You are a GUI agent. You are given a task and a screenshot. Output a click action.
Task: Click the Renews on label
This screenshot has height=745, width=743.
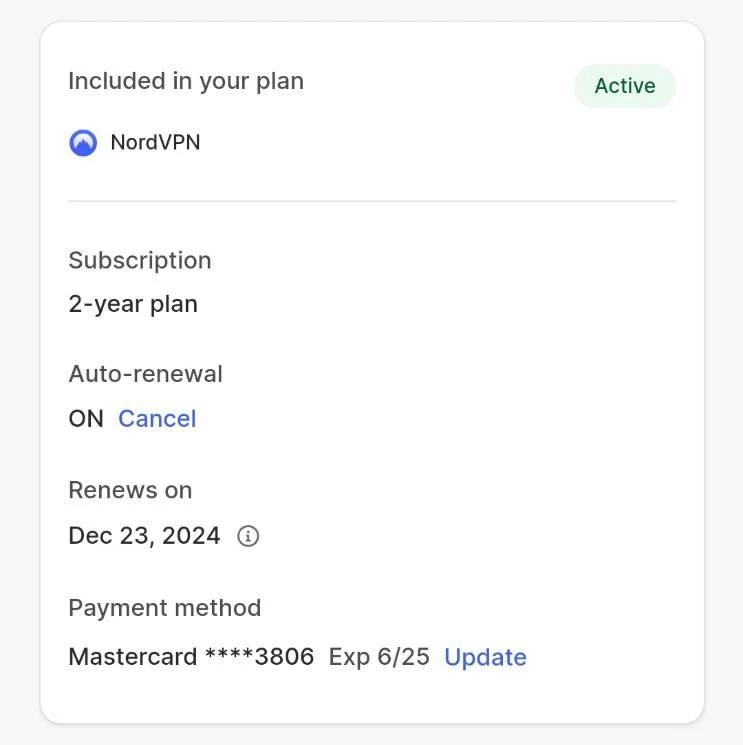[131, 490]
